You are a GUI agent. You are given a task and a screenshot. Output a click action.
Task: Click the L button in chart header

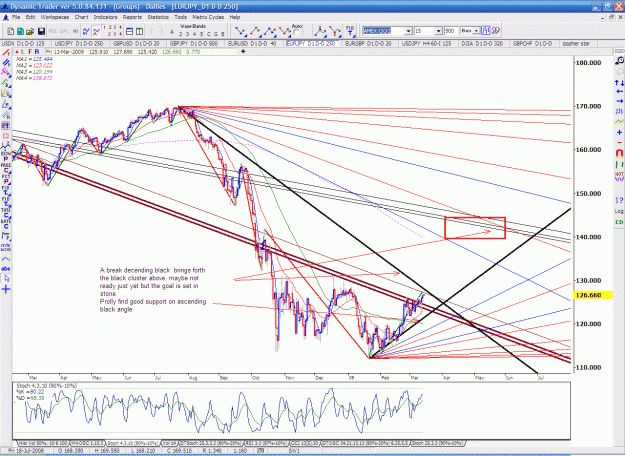point(24,52)
